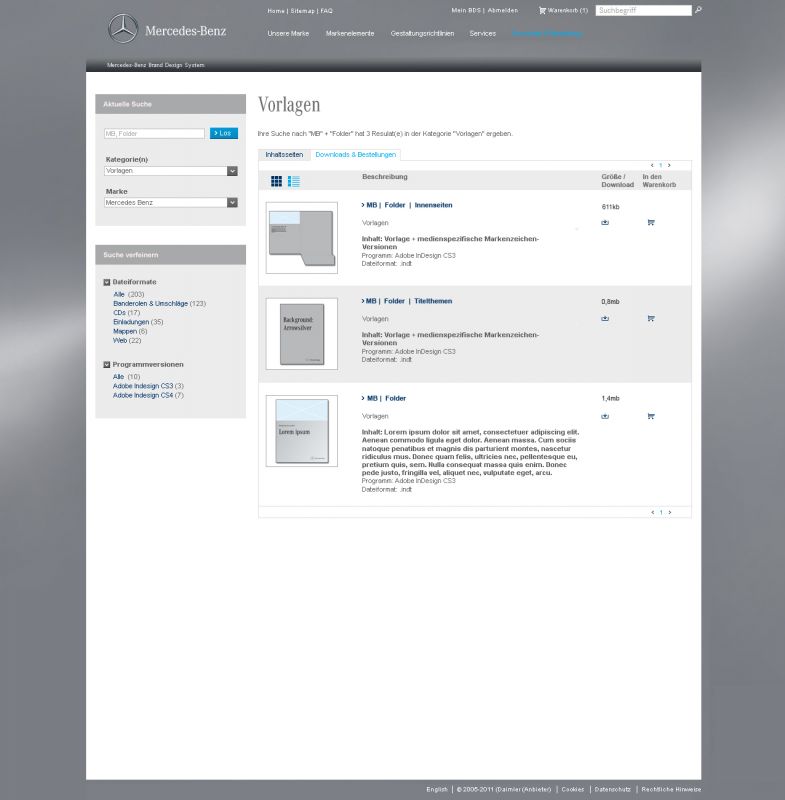Screen dimensions: 785x800
Task: Switch to list view icon
Action: pos(294,181)
